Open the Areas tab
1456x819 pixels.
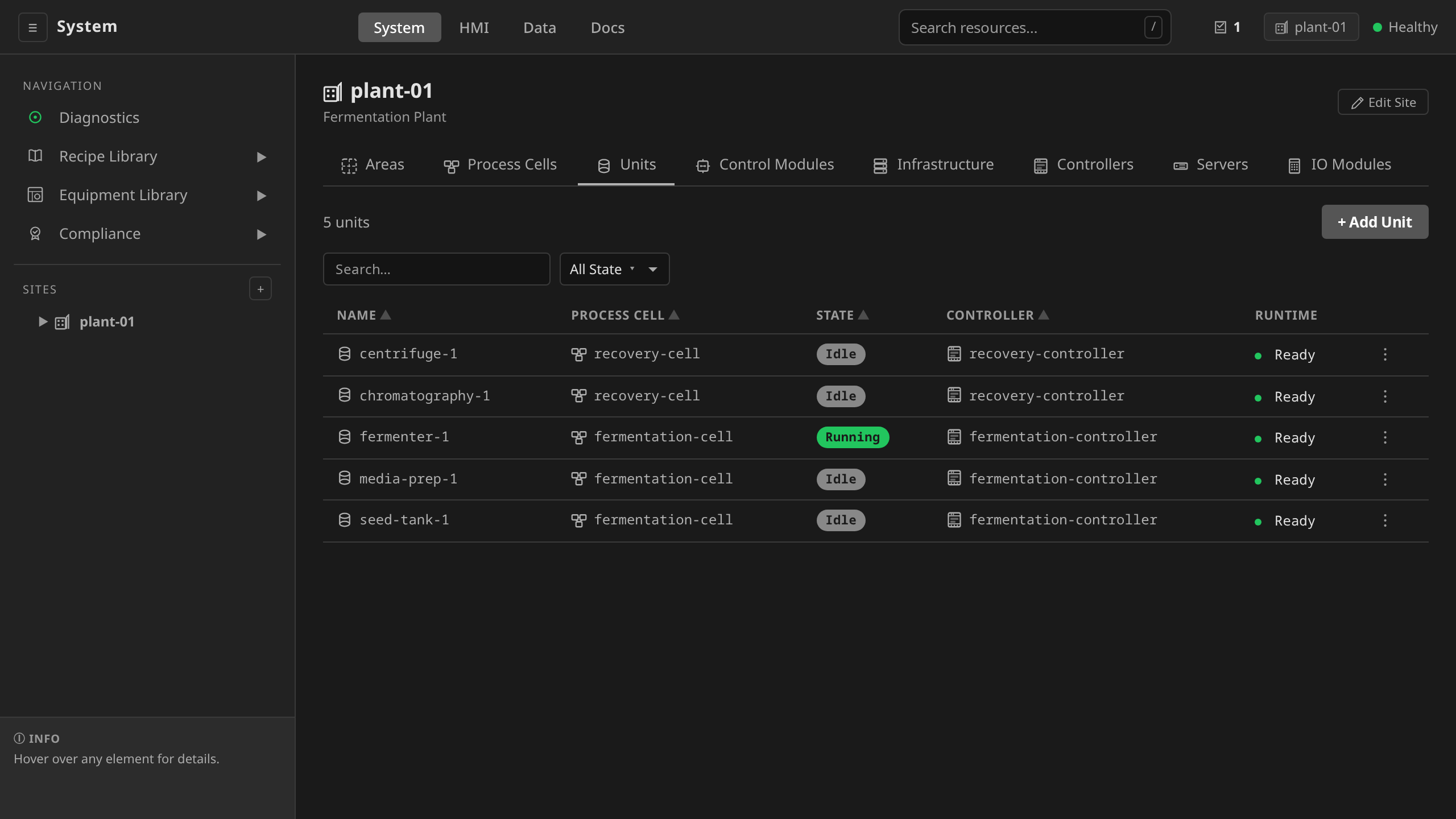pos(373,165)
